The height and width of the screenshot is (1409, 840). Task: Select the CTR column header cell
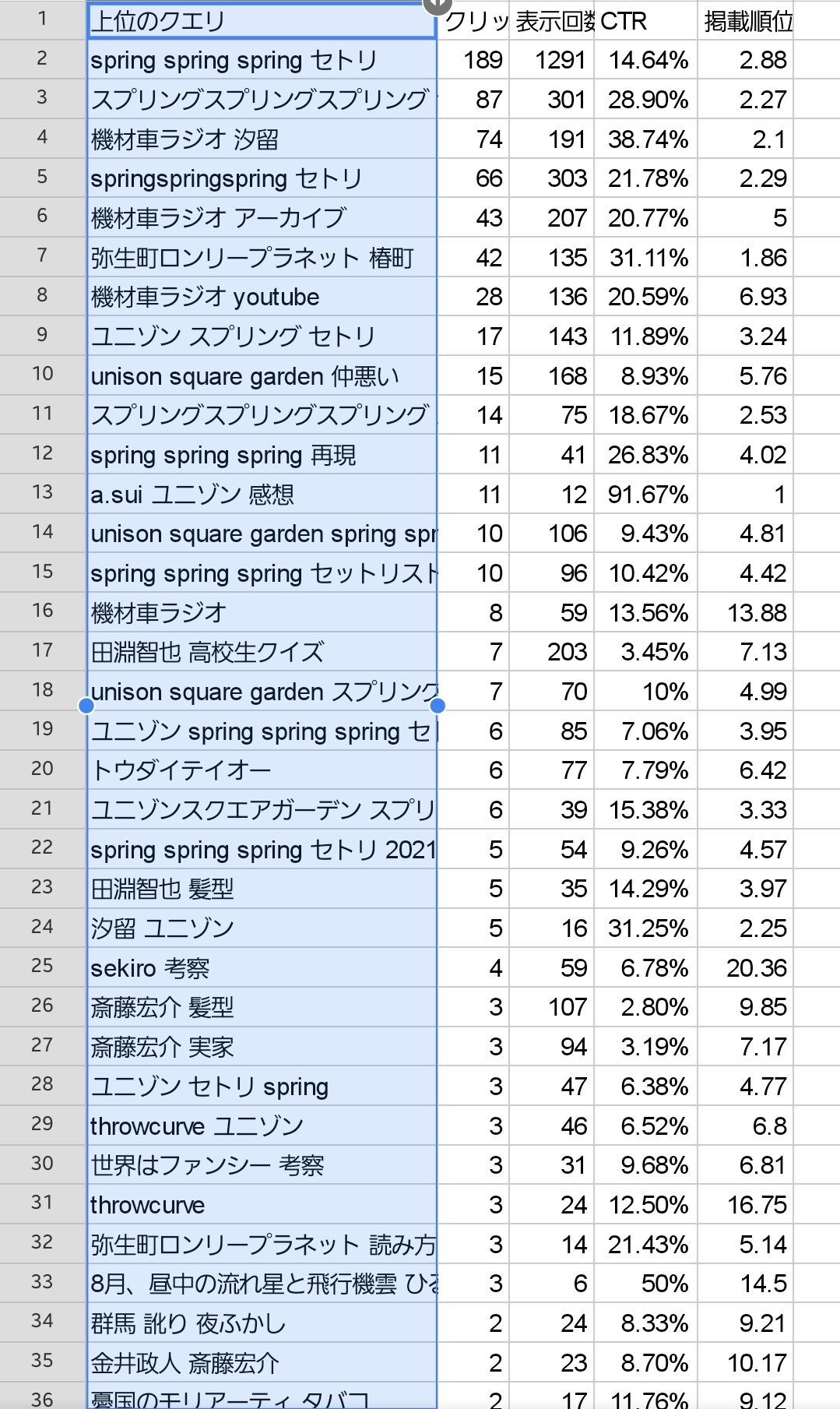tap(645, 20)
